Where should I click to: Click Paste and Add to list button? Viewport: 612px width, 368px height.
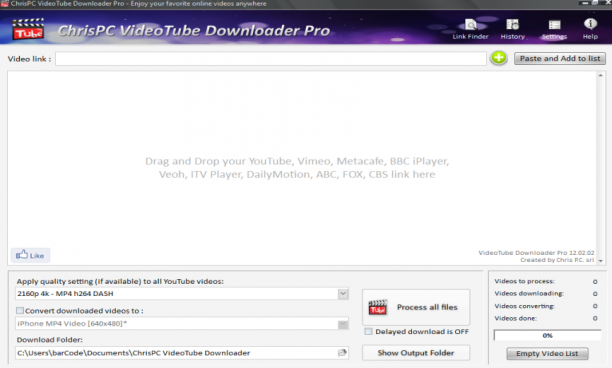(560, 59)
